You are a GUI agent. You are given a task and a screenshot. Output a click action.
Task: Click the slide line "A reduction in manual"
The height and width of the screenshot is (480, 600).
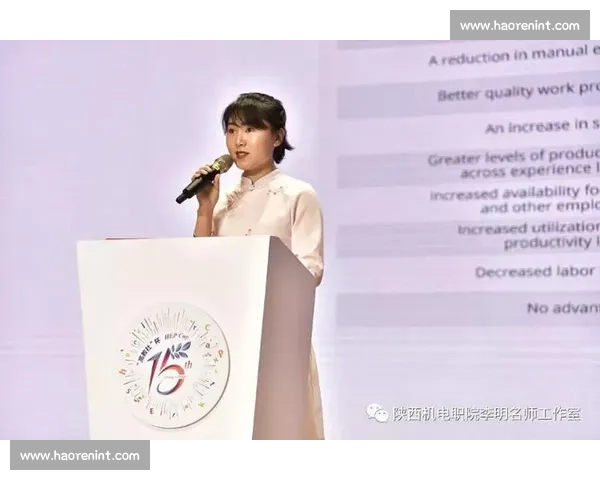[x=514, y=56]
